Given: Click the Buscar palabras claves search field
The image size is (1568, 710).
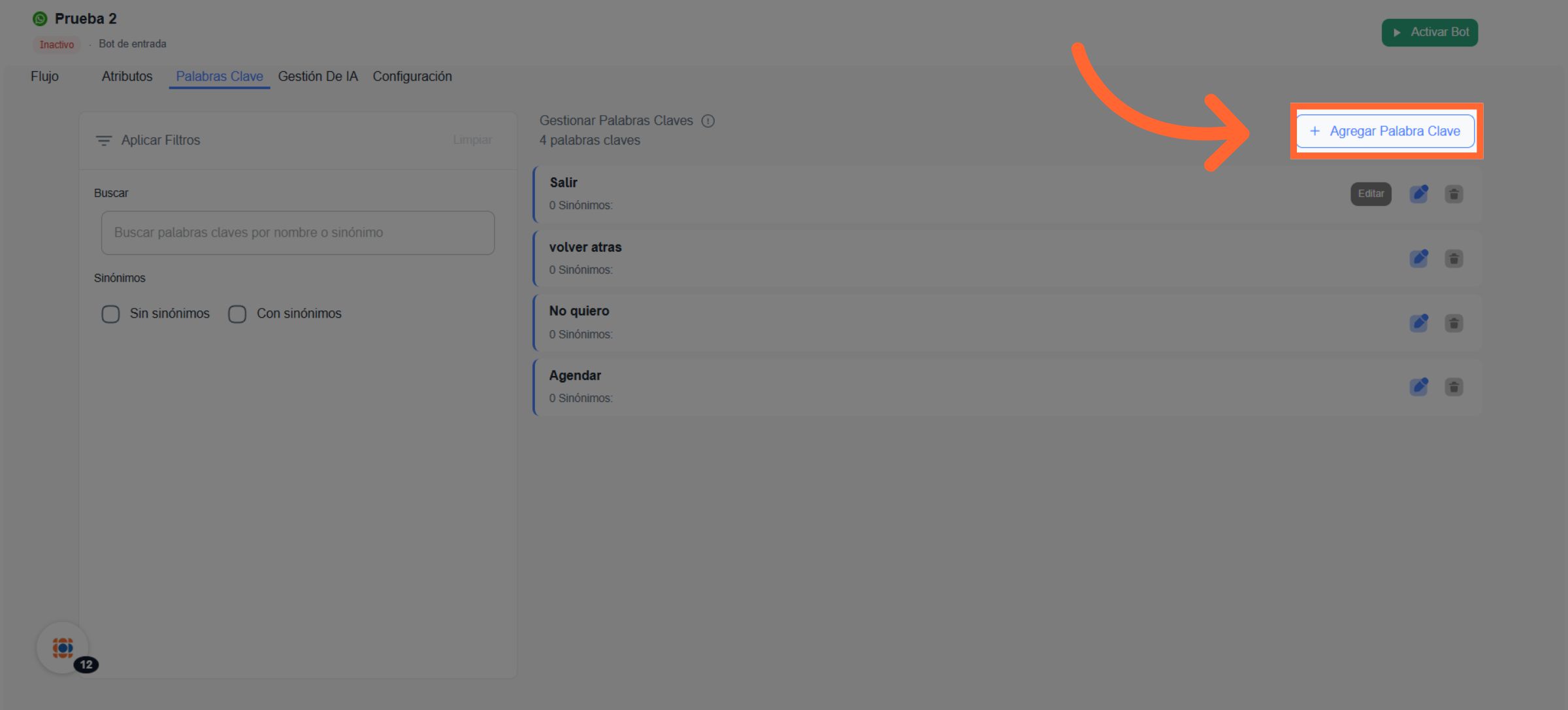Looking at the screenshot, I should point(297,233).
